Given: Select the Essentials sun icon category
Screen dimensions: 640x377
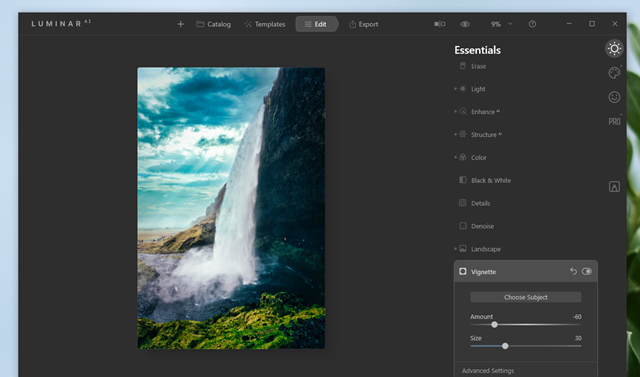Looking at the screenshot, I should tap(614, 49).
